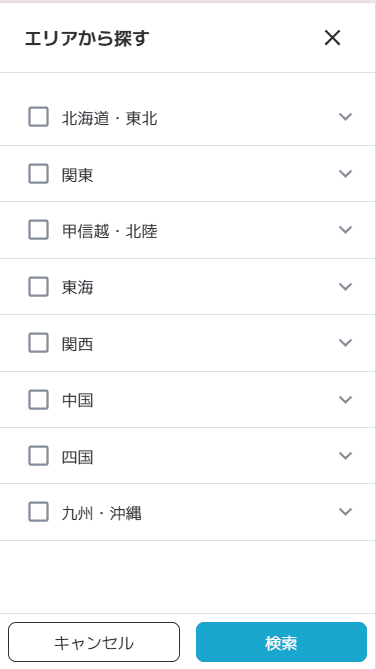Click the blue 検索 button
This screenshot has height=669, width=376.
(x=281, y=642)
